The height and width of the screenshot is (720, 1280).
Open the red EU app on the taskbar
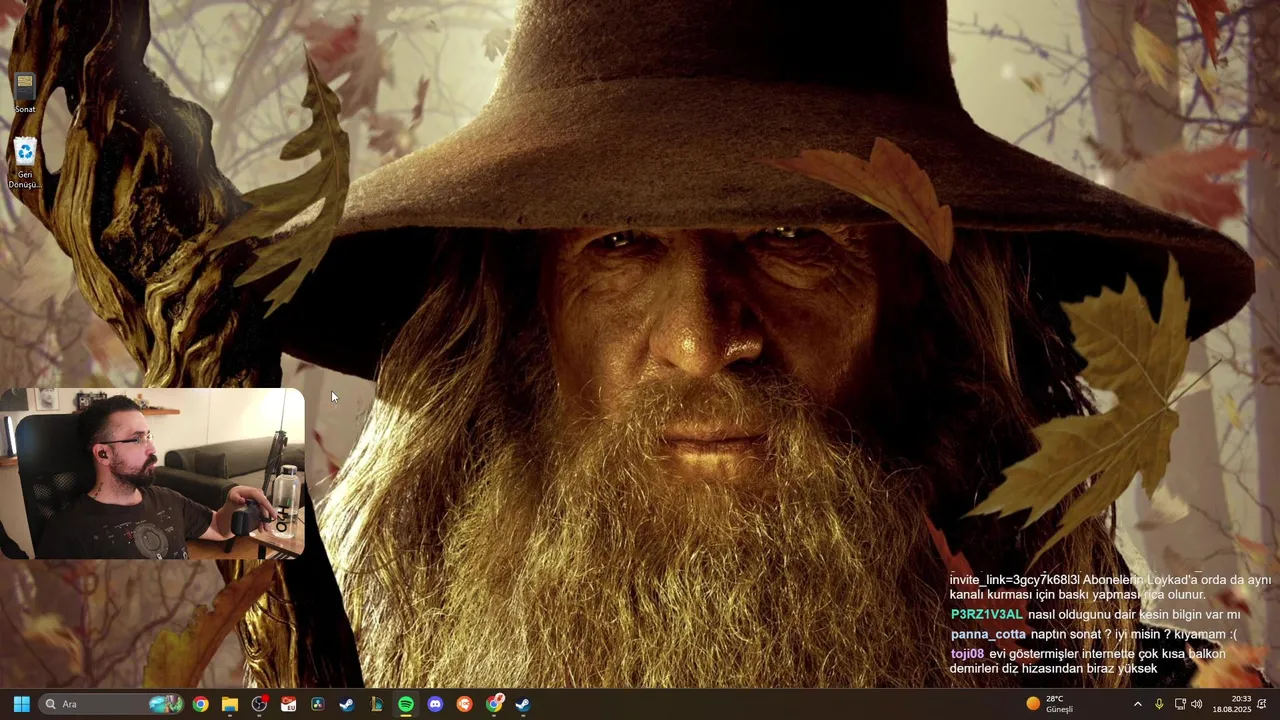click(x=289, y=704)
